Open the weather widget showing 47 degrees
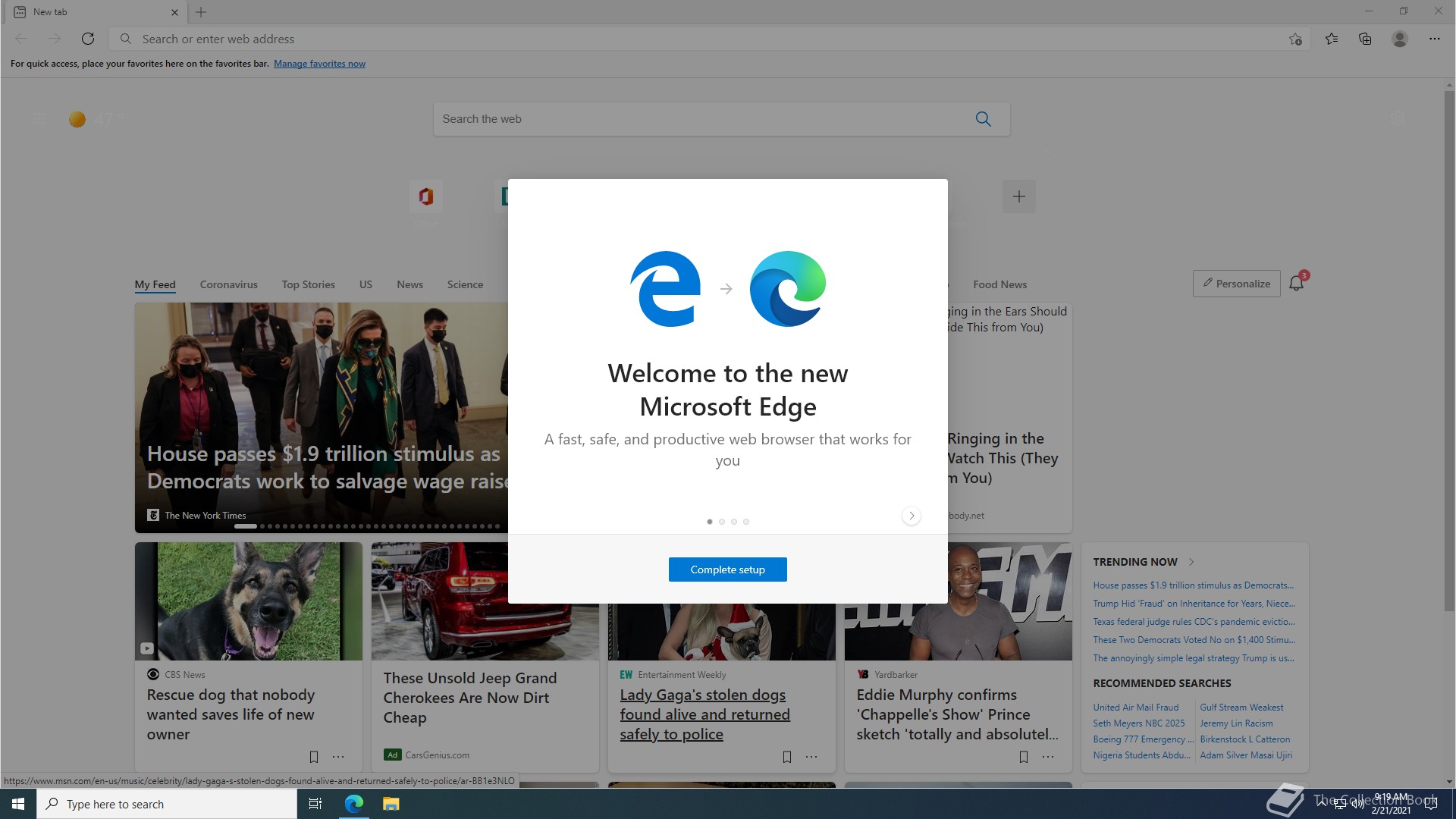 point(96,119)
